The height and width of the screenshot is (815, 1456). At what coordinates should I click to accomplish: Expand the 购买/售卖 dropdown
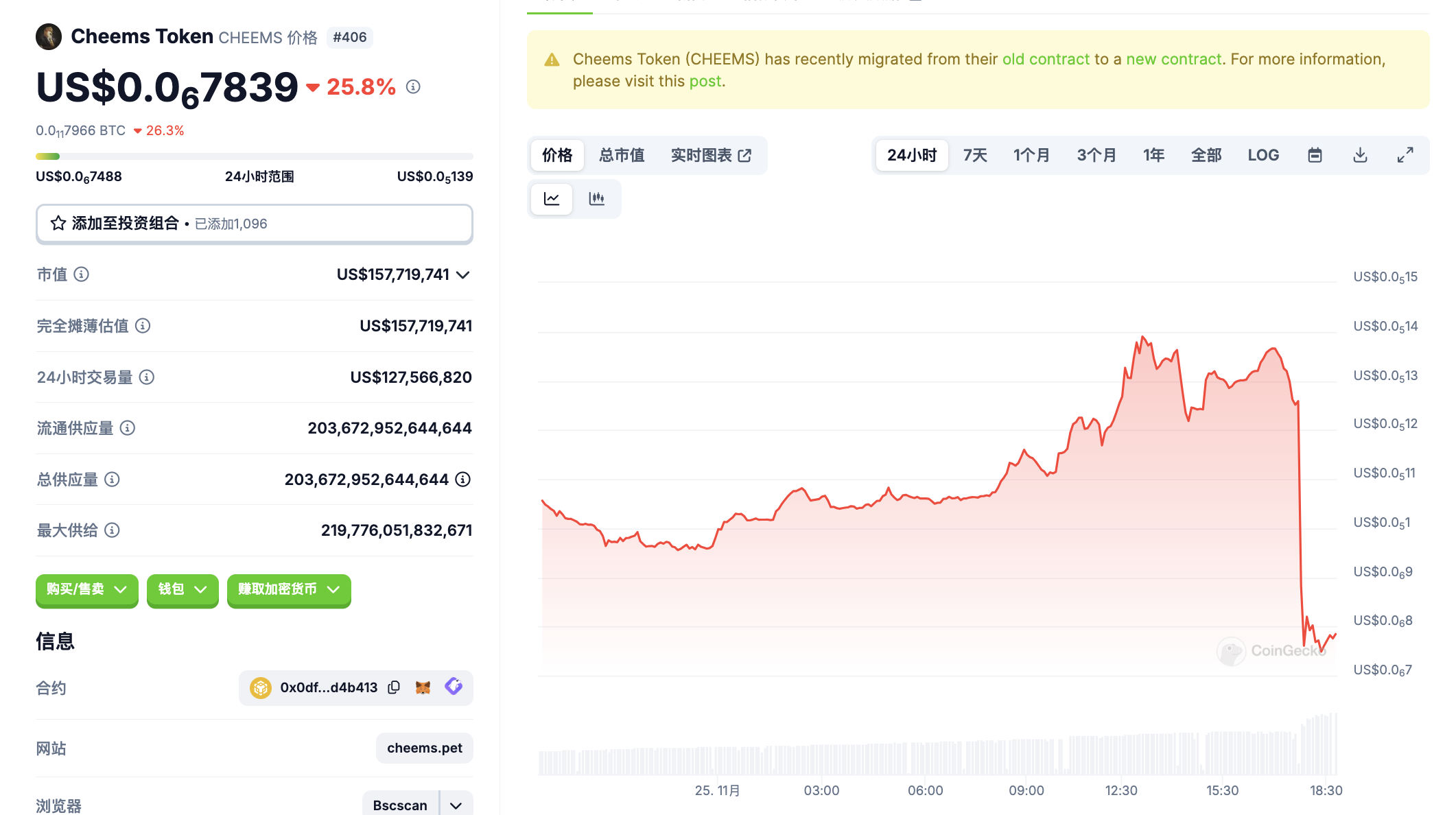tap(86, 589)
